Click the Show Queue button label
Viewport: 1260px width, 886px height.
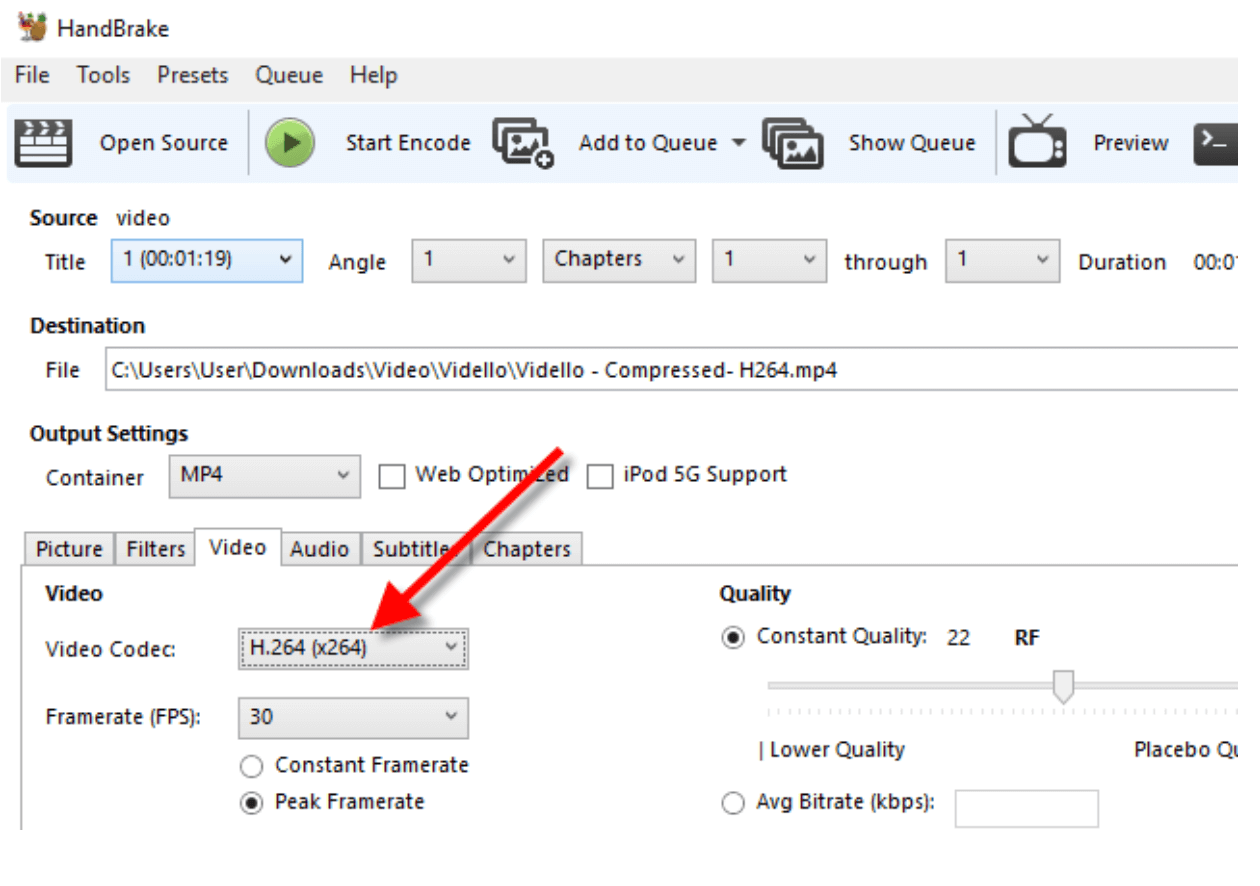click(x=912, y=143)
